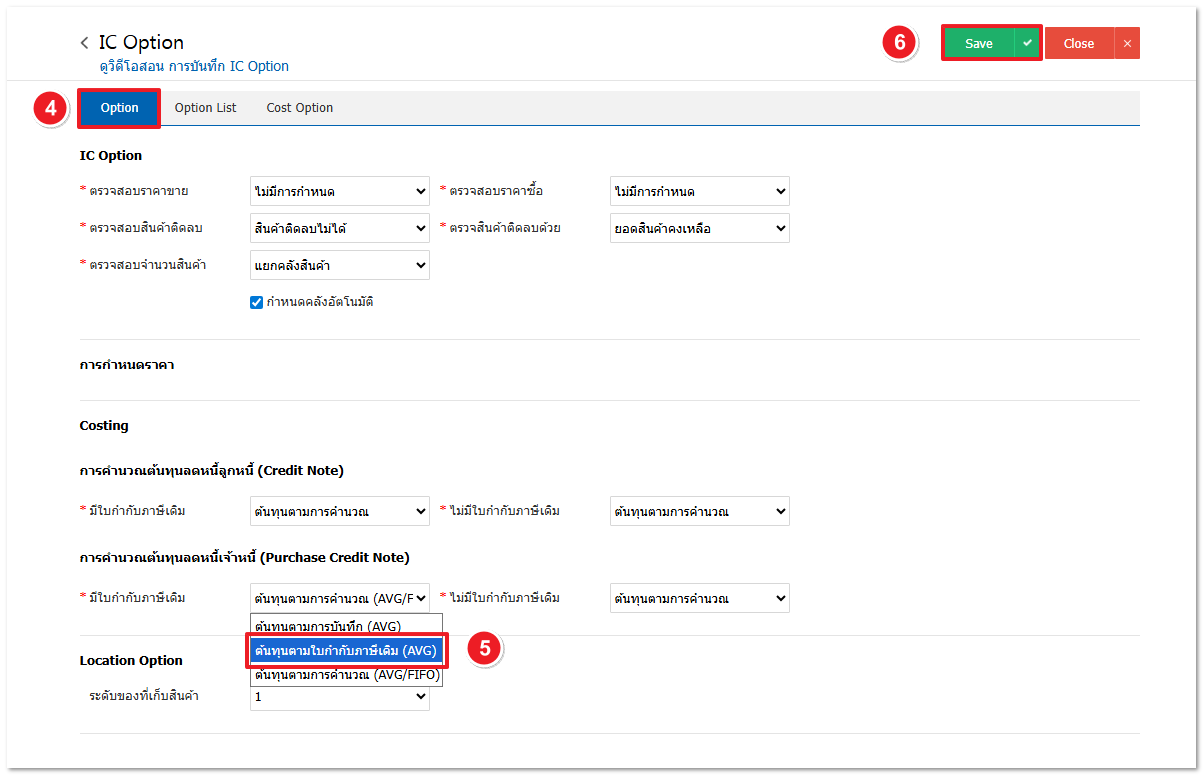Open the ตรวจสินค้าติดลบด้วย dropdown

point(699,228)
